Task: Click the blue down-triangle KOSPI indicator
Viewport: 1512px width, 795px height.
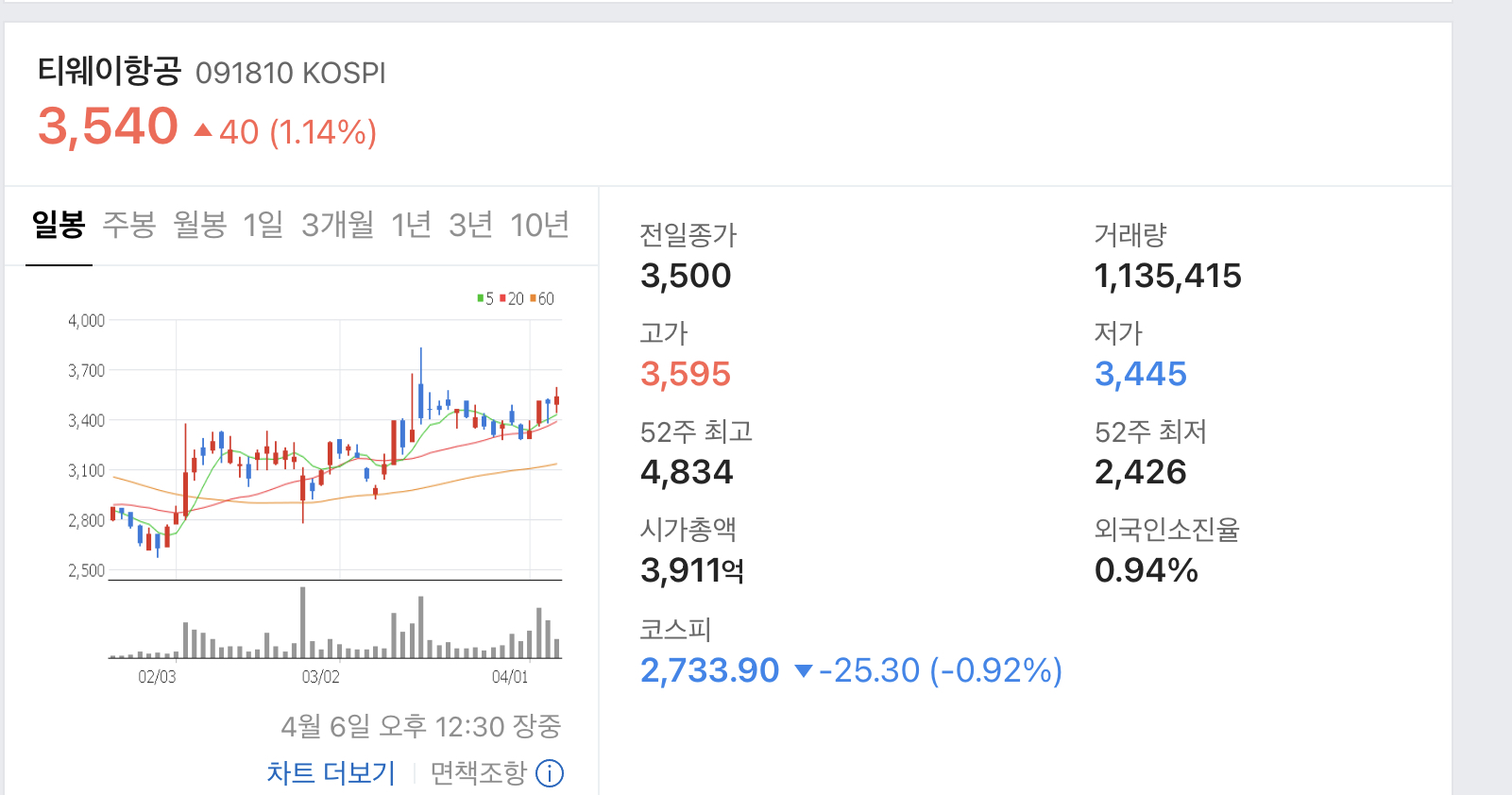Action: pos(804,671)
